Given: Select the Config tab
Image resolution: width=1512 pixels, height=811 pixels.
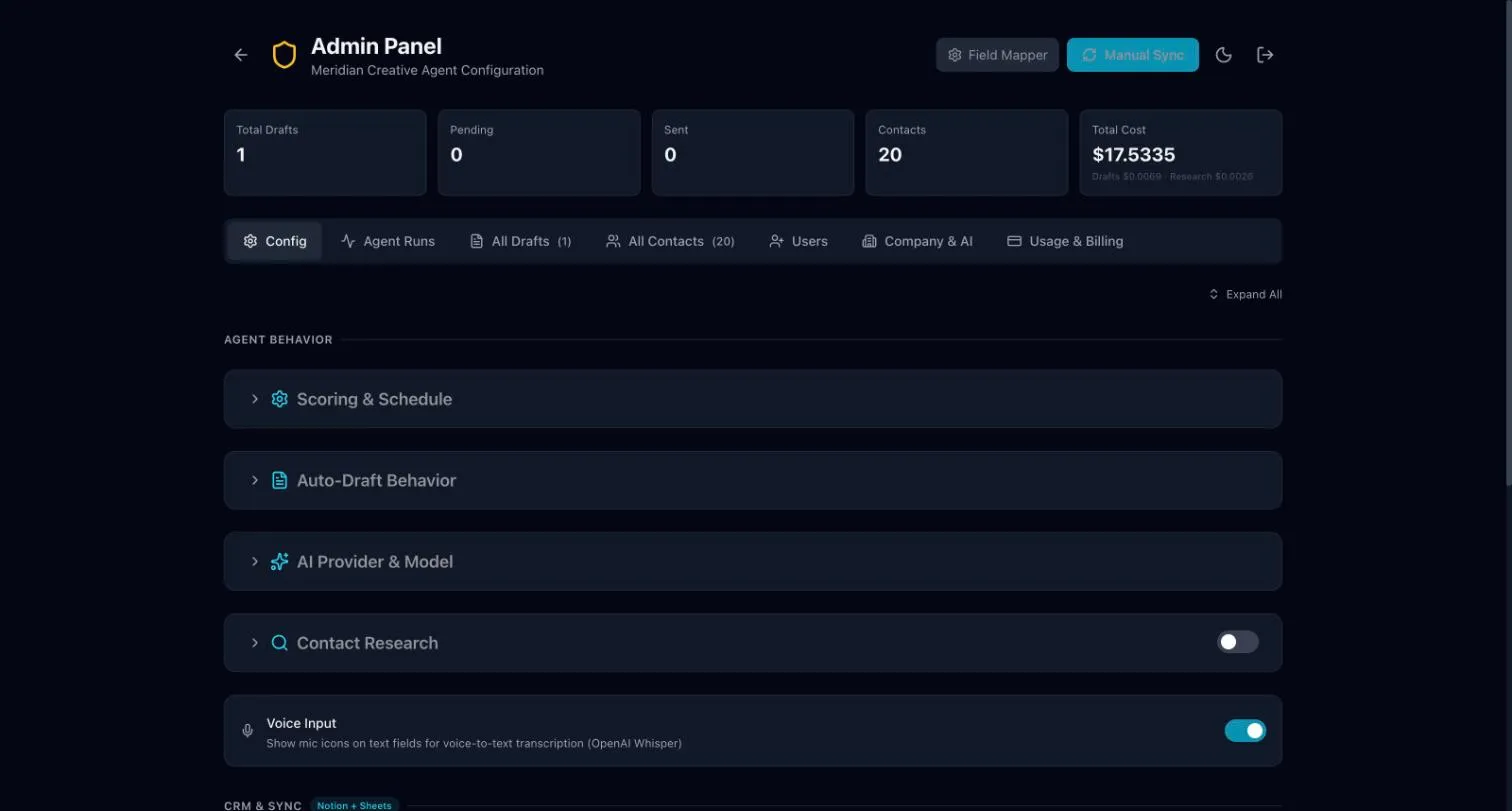Looking at the screenshot, I should point(275,241).
